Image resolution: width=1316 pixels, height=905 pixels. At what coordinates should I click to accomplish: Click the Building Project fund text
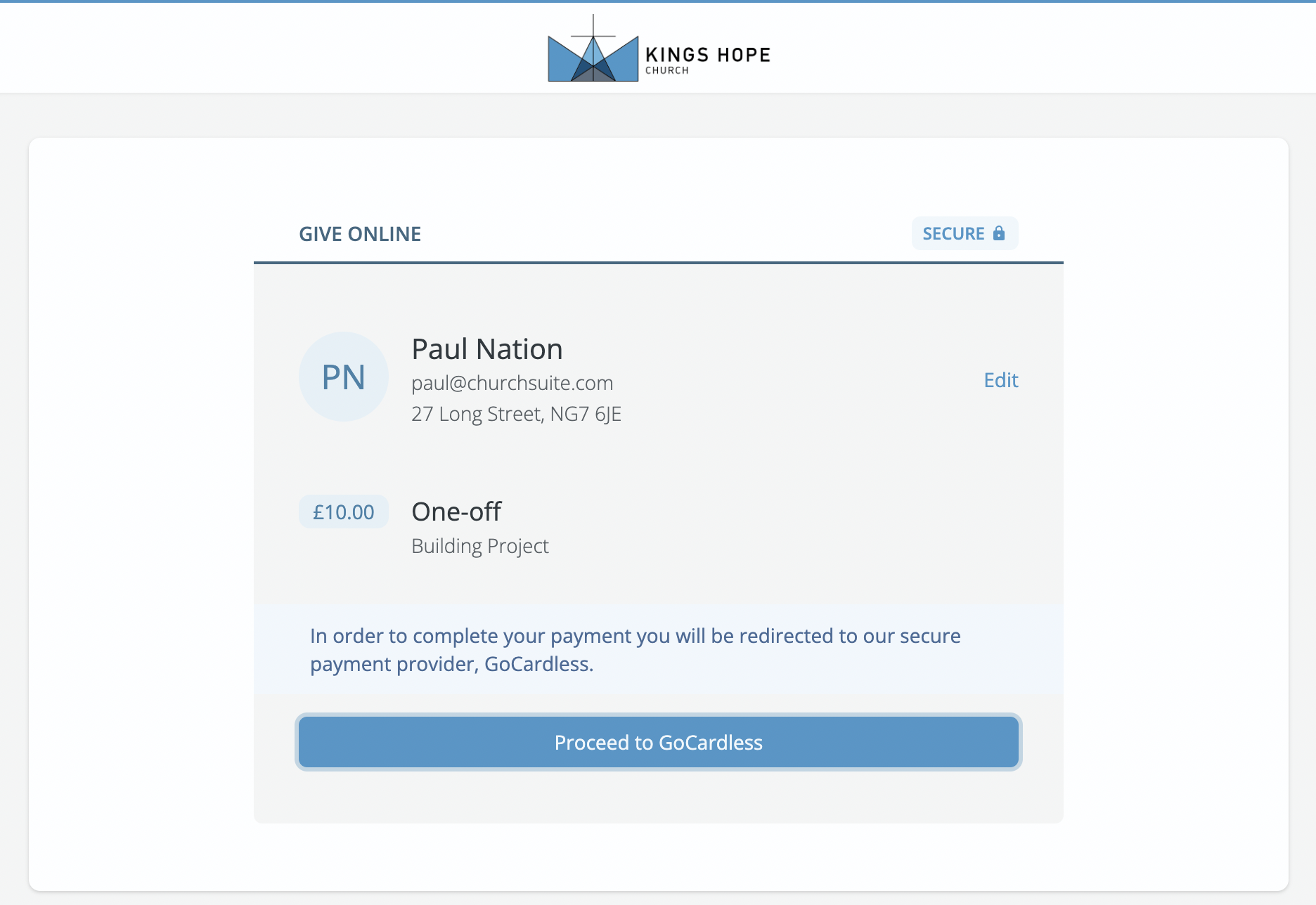pyautogui.click(x=479, y=546)
